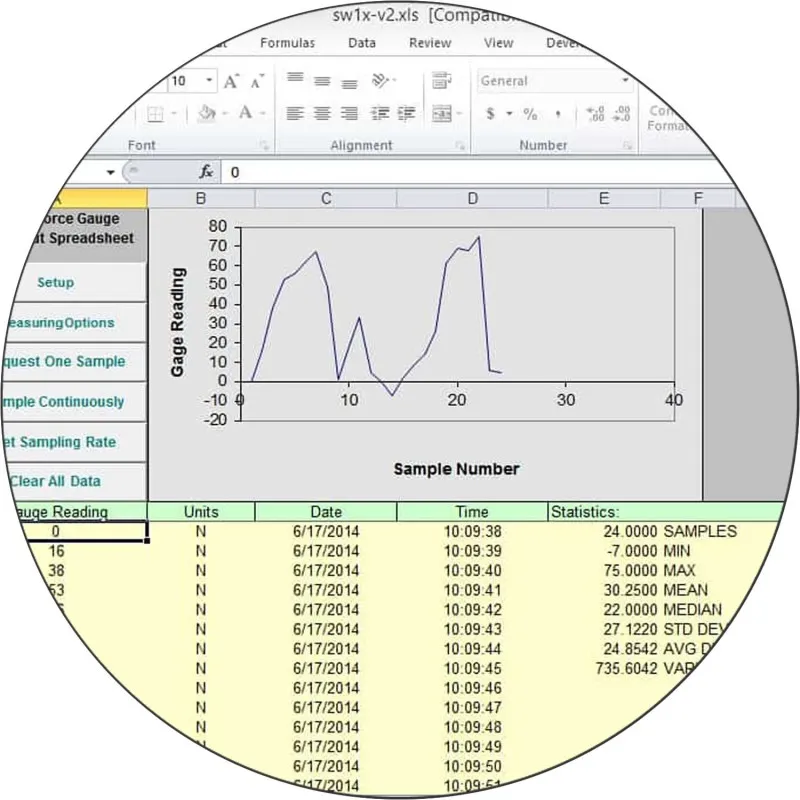The width and height of the screenshot is (800, 800).
Task: Click the Percent Style icon
Action: [528, 114]
